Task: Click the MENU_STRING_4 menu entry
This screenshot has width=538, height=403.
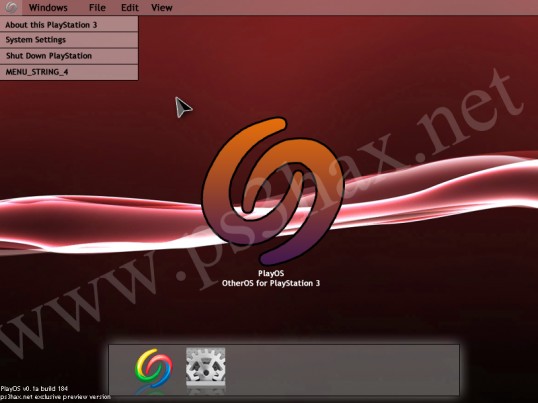Action: (x=69, y=72)
